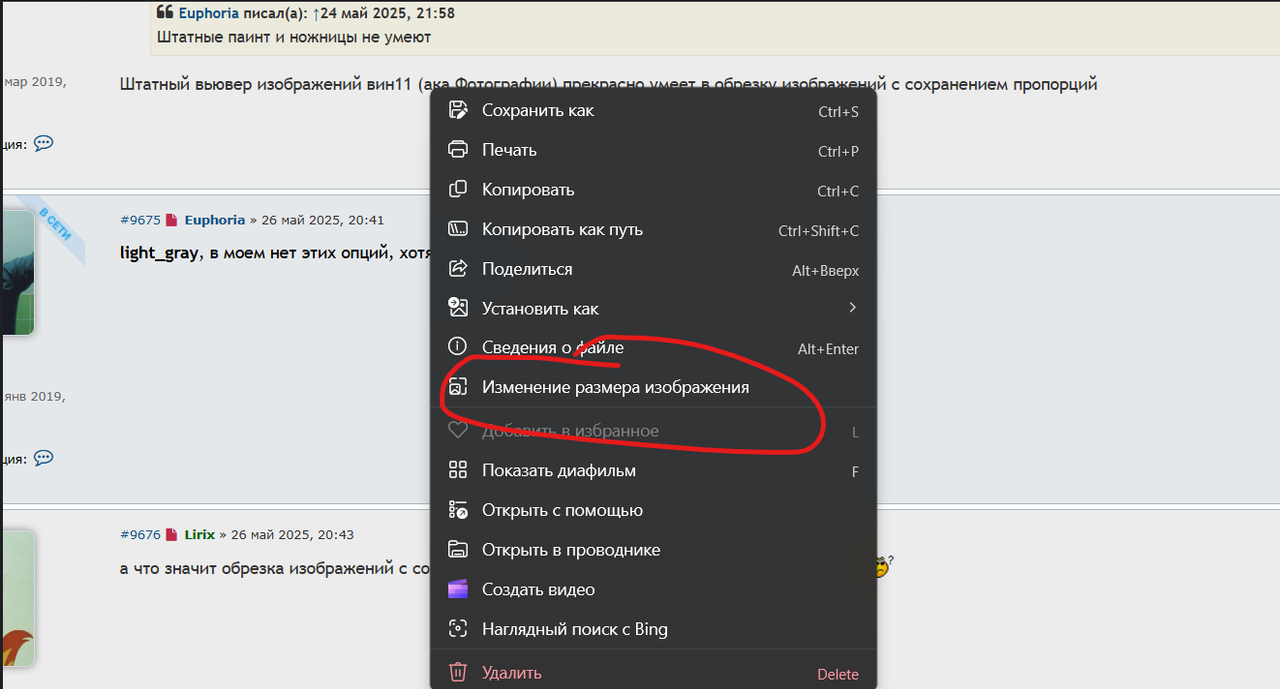Open Lirix's profile link
This screenshot has width=1280, height=689.
click(x=200, y=535)
